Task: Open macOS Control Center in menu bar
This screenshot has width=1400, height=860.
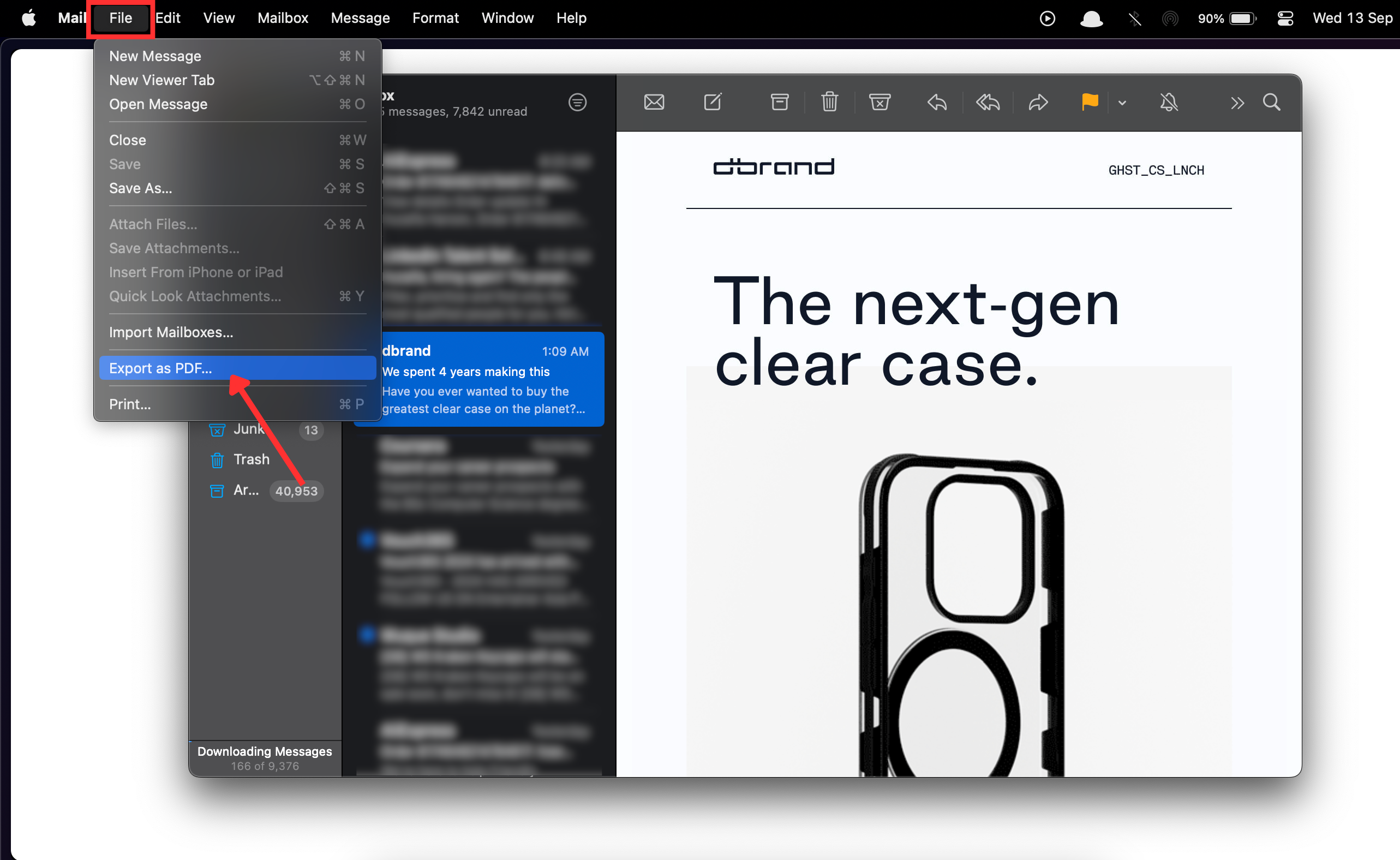Action: (1285, 18)
